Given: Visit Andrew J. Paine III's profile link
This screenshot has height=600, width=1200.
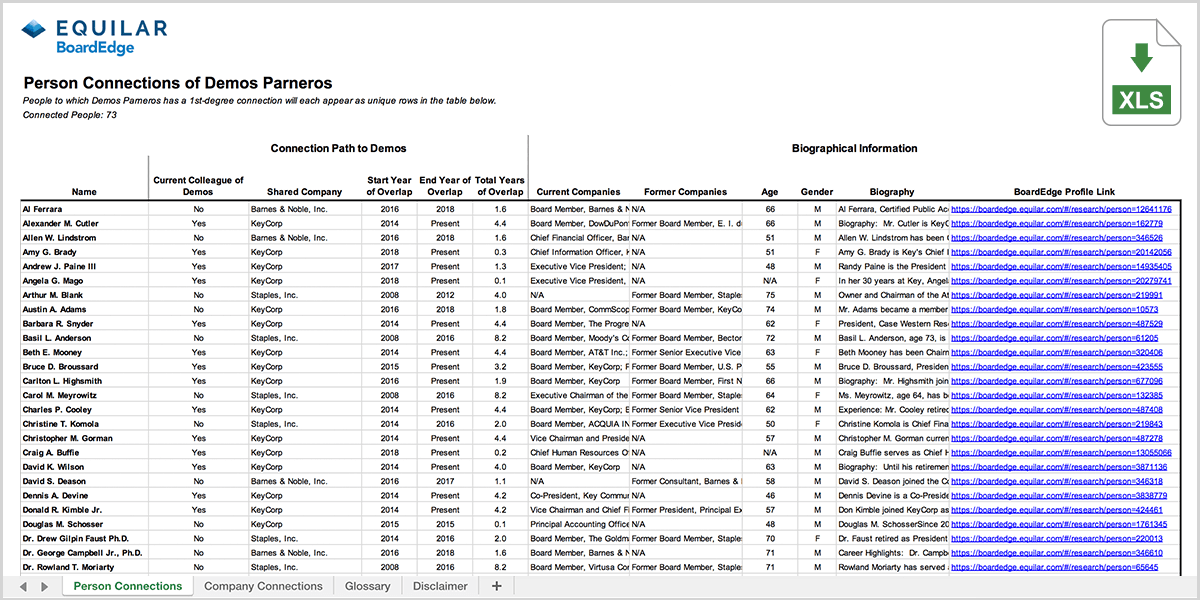Looking at the screenshot, I should [1061, 267].
